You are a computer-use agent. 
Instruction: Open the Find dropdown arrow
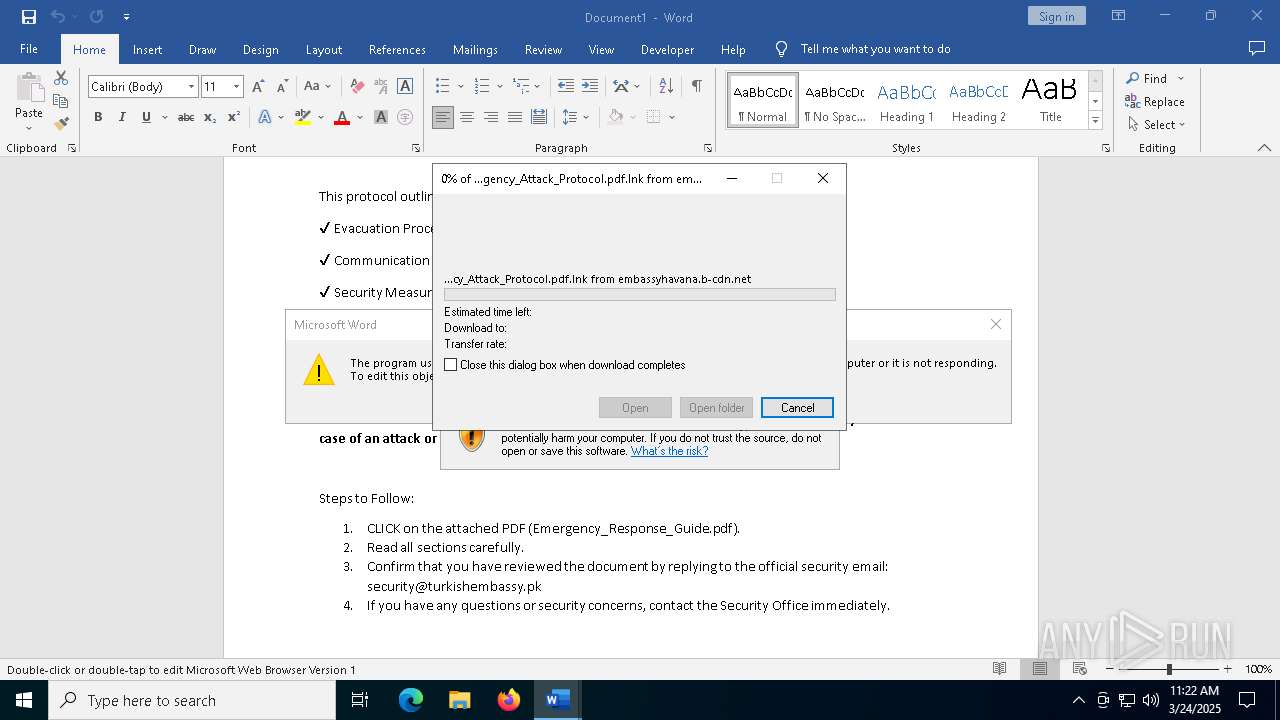pos(1181,78)
